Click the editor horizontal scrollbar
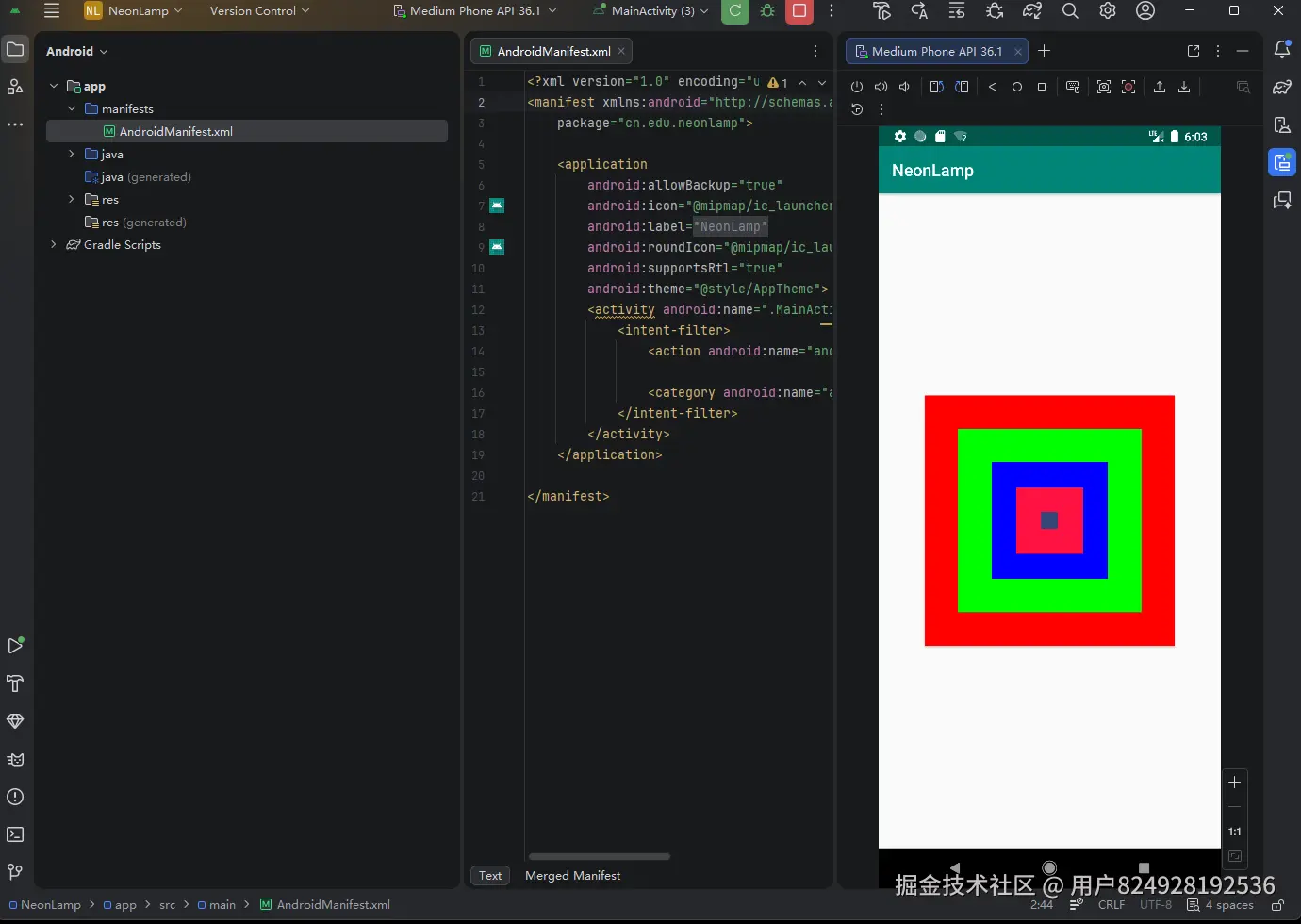The height and width of the screenshot is (924, 1301). [600, 856]
